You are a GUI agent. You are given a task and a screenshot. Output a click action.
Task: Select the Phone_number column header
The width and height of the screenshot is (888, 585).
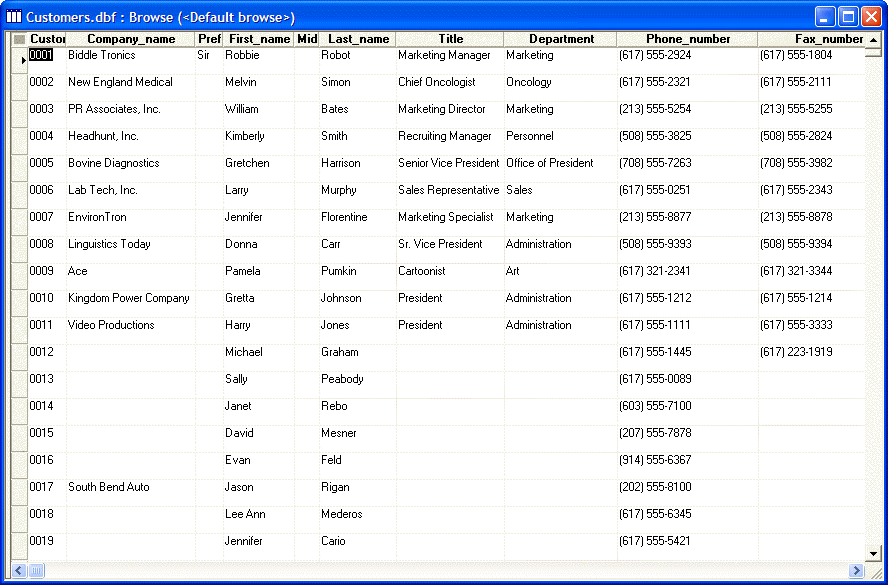[x=688, y=39]
